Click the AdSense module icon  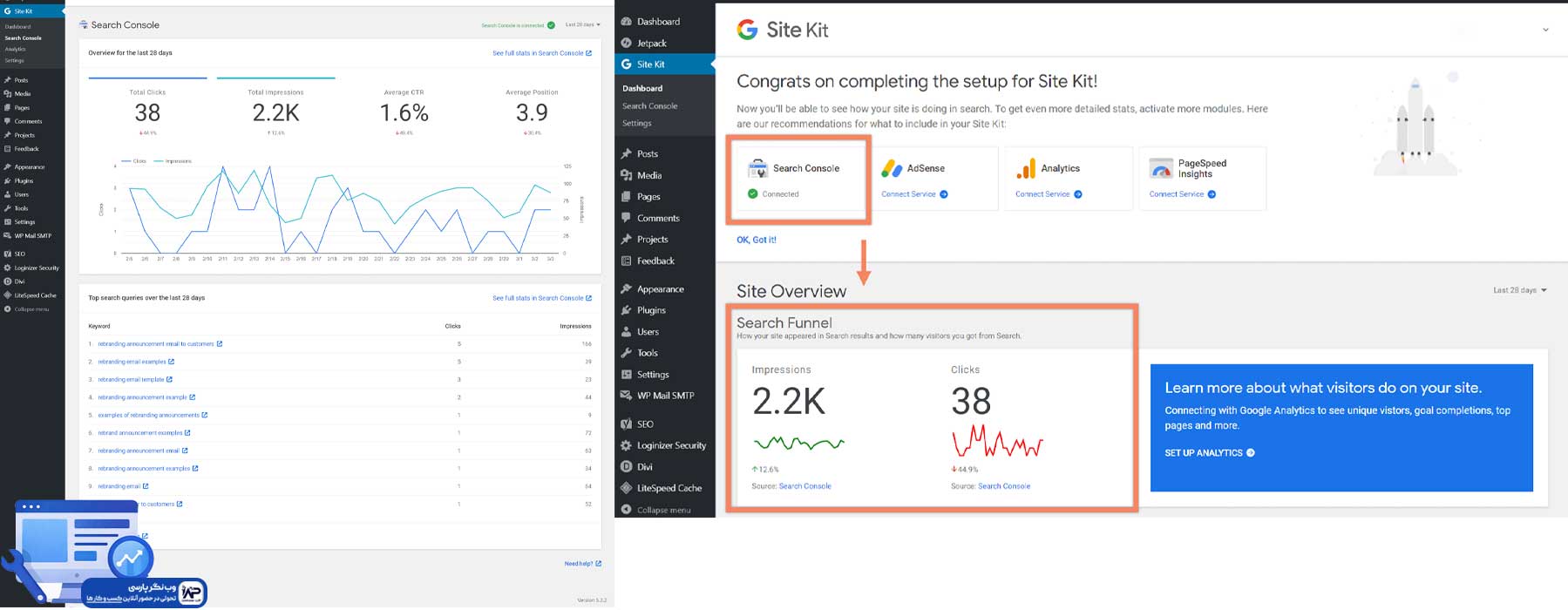point(892,168)
